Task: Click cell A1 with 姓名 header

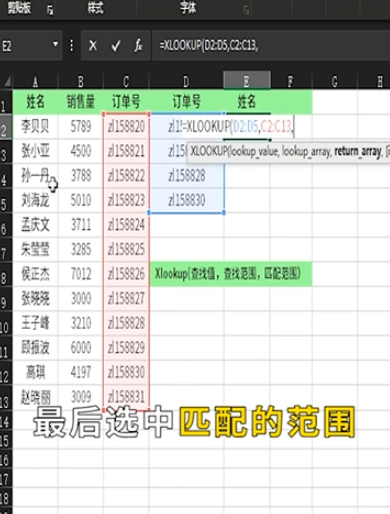Action: click(35, 102)
